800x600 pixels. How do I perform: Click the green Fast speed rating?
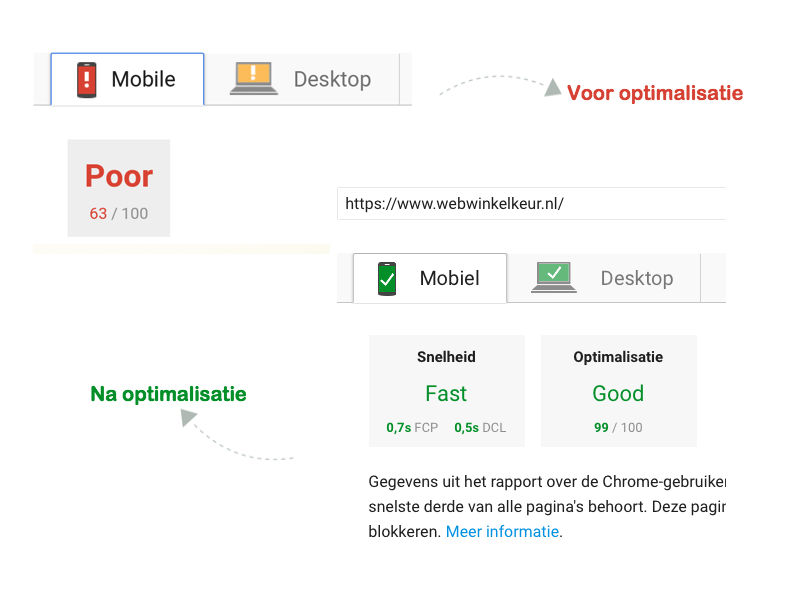click(446, 393)
